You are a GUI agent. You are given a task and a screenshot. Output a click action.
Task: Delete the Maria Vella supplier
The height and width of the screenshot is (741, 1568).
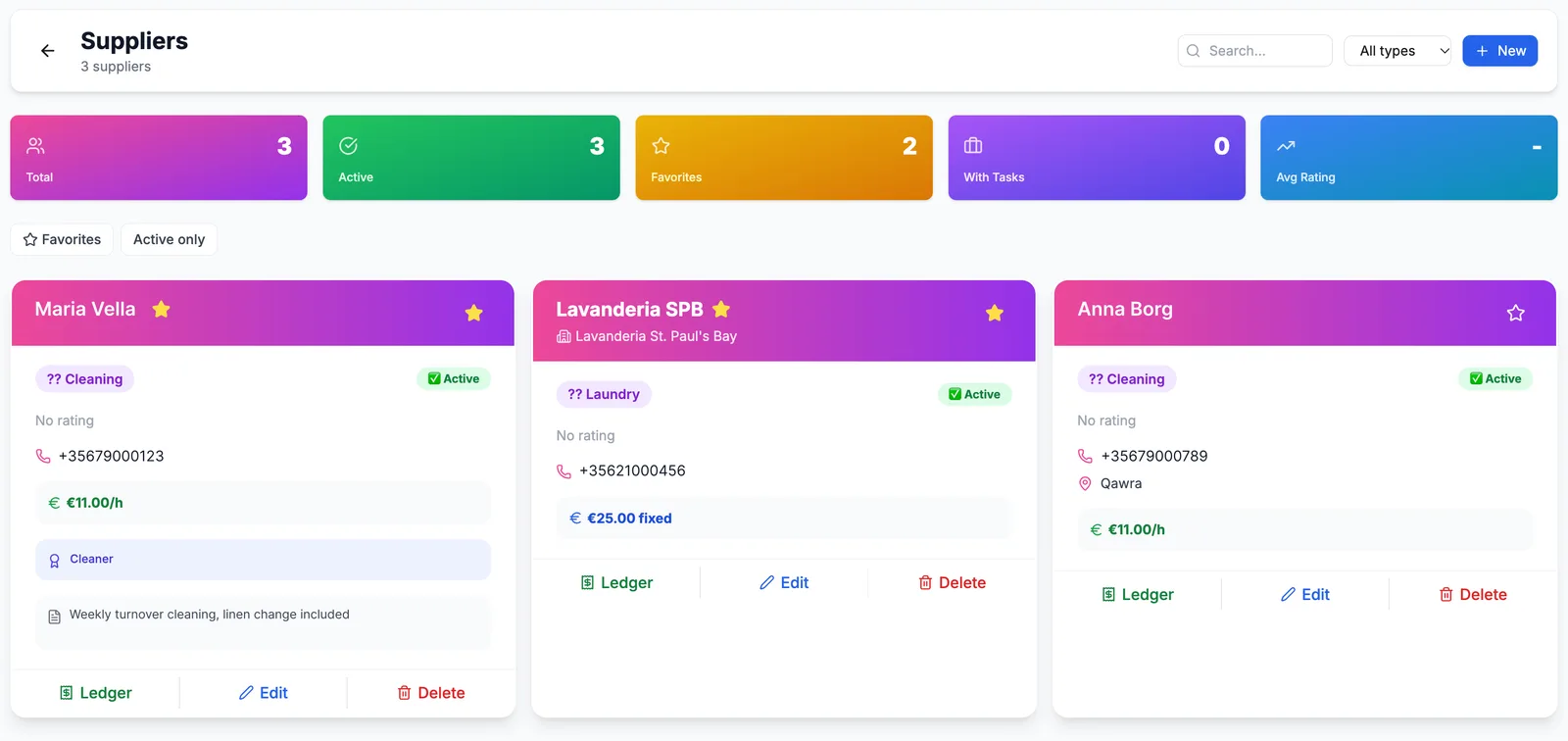click(430, 693)
